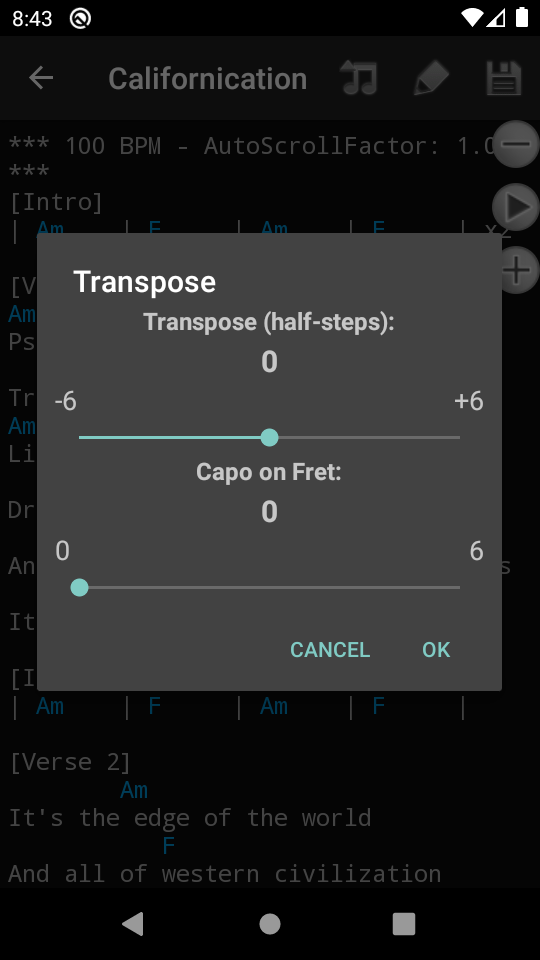540x960 pixels.
Task: Confirm the Transpose dialog with OK
Action: [436, 650]
